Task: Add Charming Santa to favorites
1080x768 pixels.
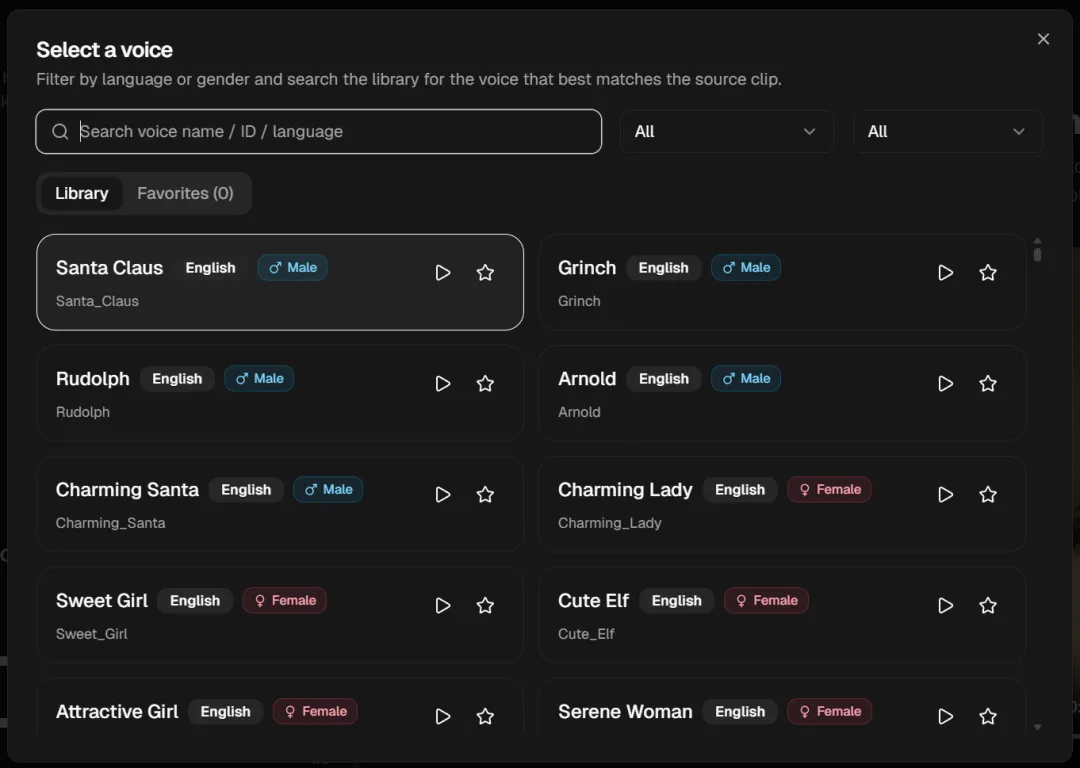Action: pos(485,495)
